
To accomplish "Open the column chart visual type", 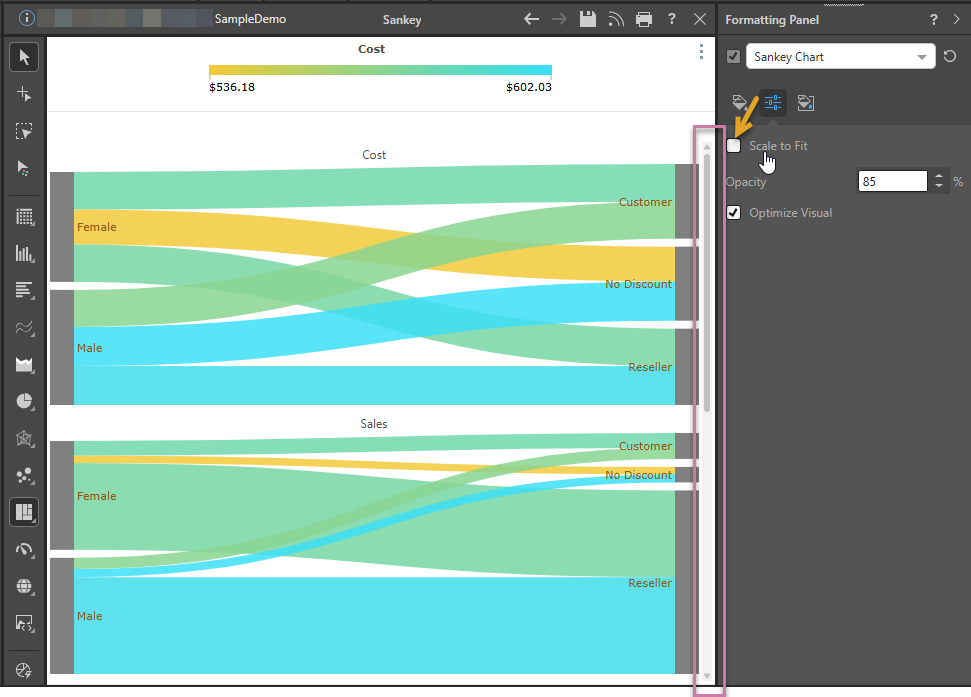I will pos(24,253).
